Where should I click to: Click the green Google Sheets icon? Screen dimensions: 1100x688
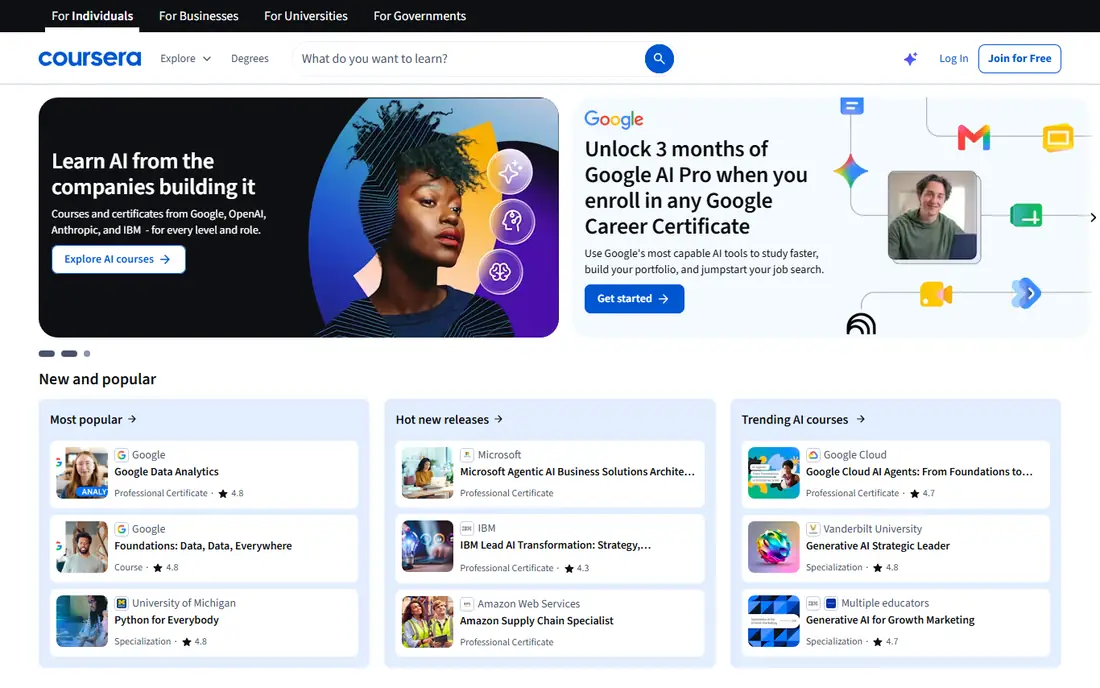pyautogui.click(x=1026, y=215)
